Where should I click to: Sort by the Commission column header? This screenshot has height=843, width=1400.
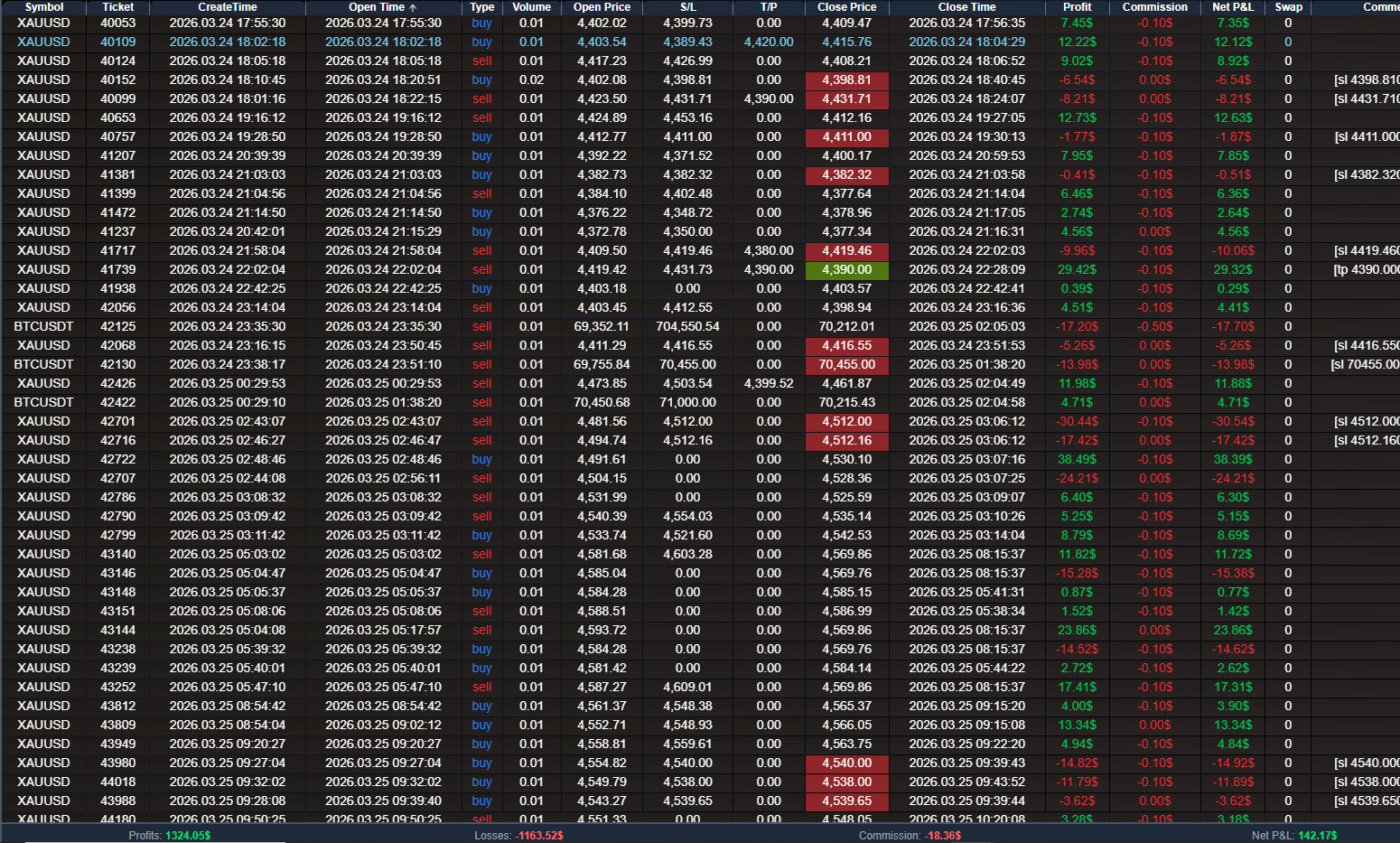pos(1154,7)
